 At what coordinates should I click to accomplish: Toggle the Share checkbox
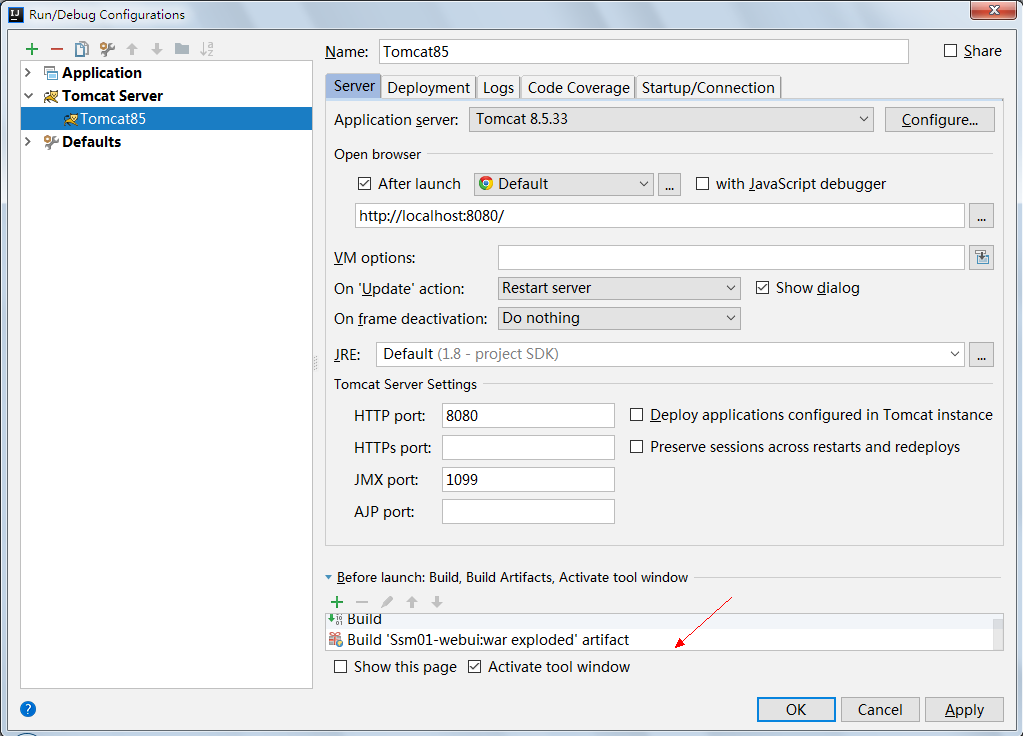[951, 51]
